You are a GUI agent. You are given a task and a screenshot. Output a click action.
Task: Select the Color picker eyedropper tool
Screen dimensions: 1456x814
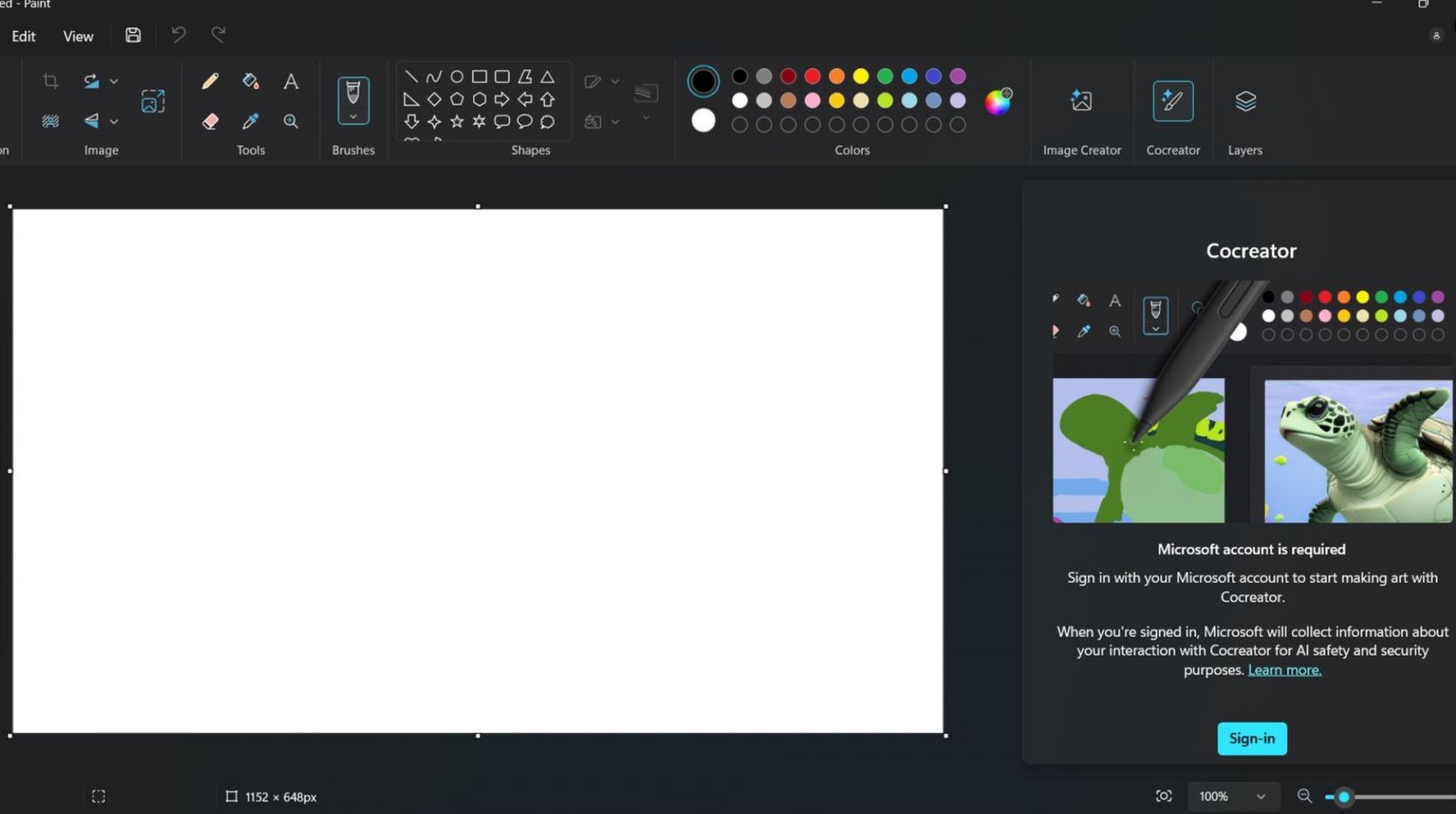[250, 121]
